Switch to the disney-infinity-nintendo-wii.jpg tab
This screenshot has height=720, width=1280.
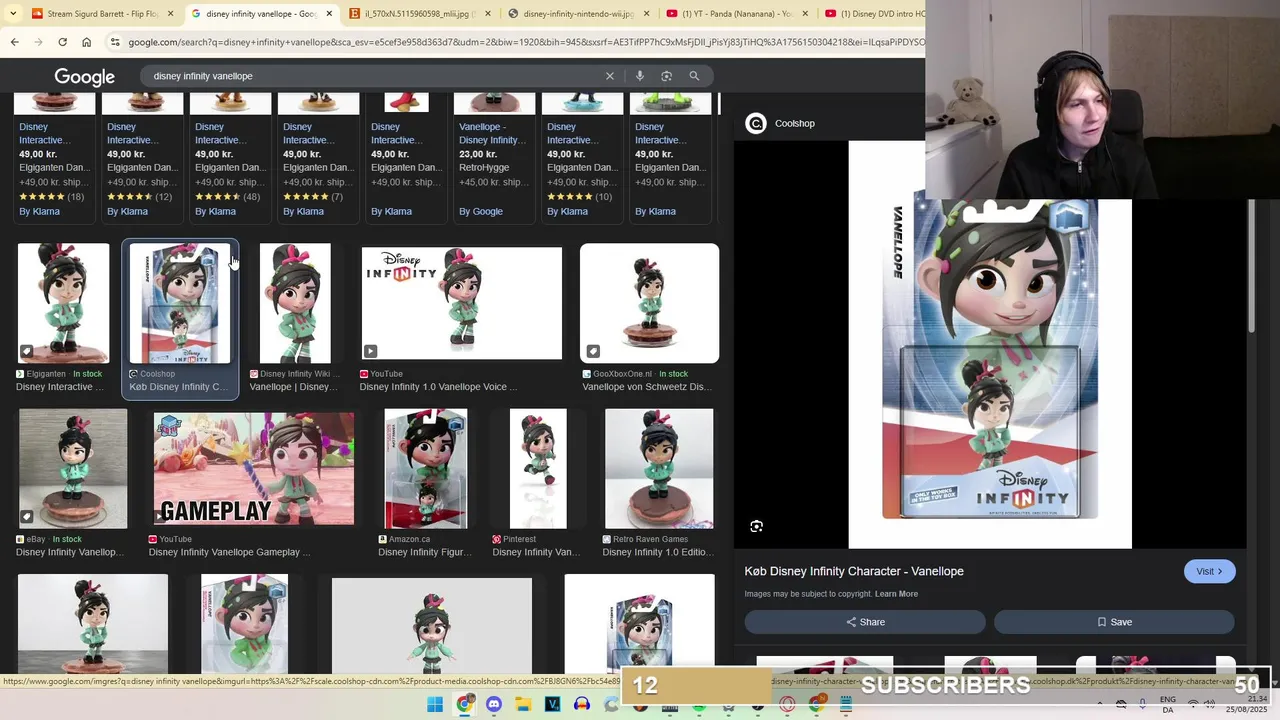click(578, 14)
